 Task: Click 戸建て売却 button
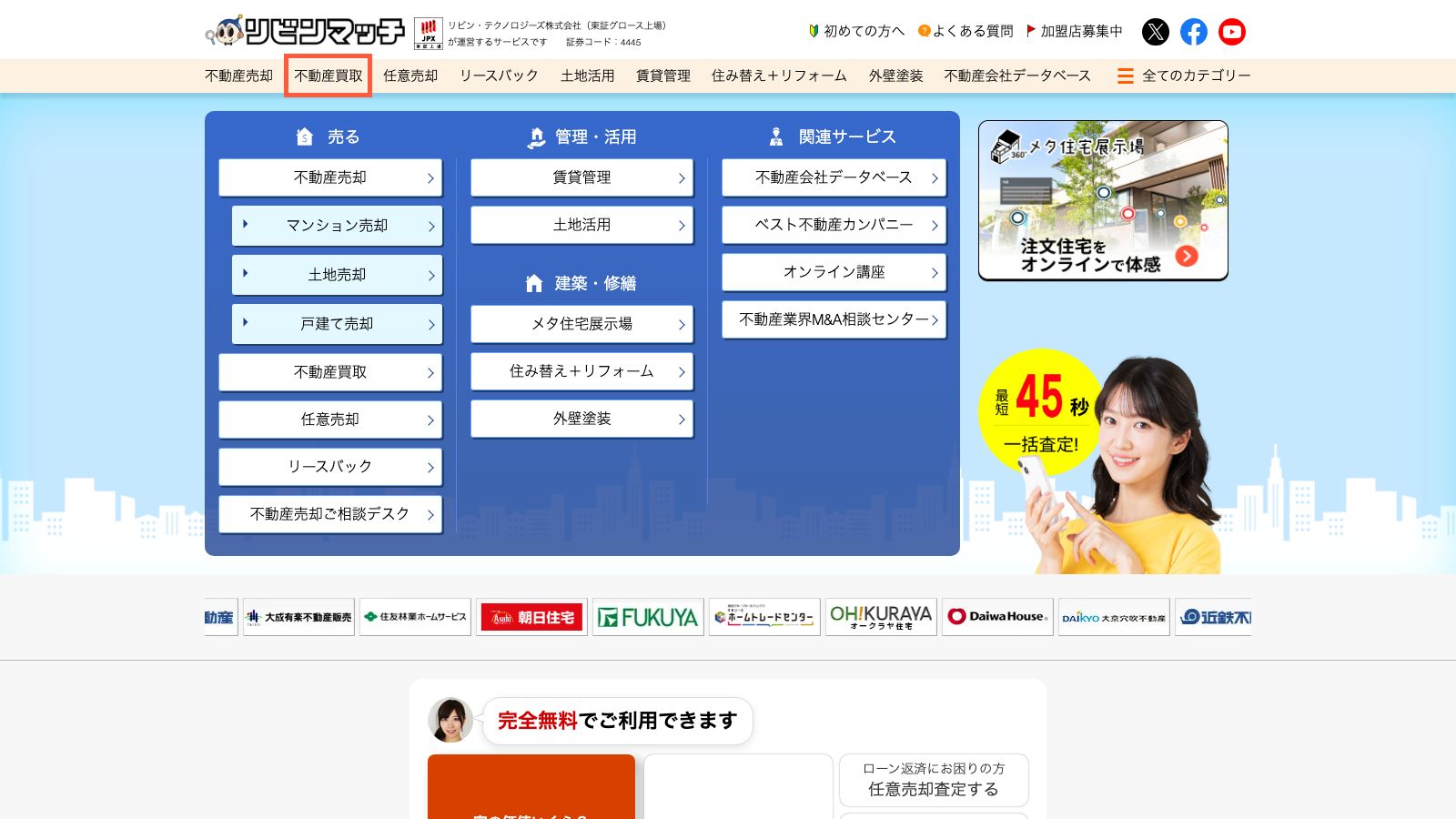(337, 324)
